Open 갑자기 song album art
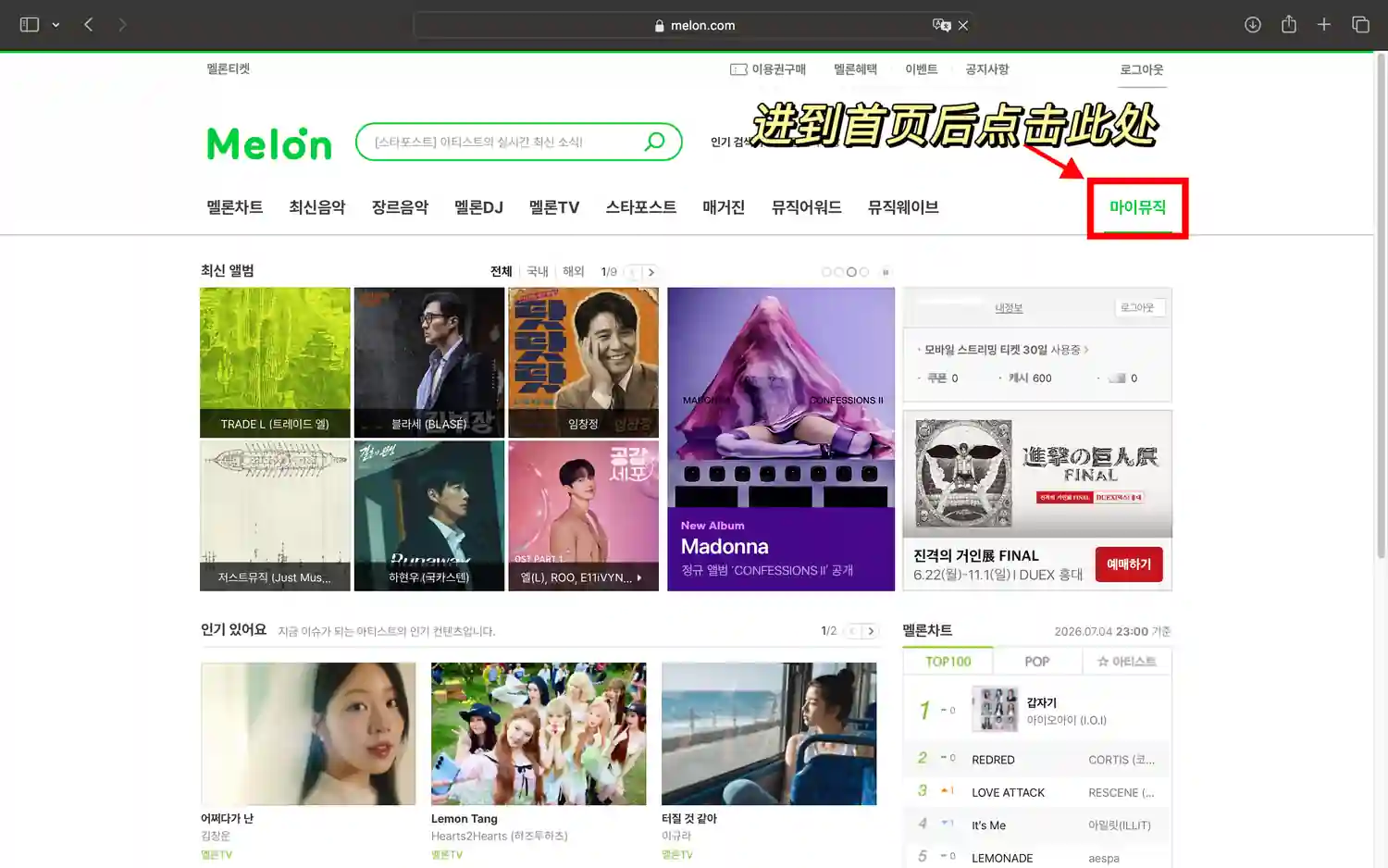The width and height of the screenshot is (1388, 868). 995,710
